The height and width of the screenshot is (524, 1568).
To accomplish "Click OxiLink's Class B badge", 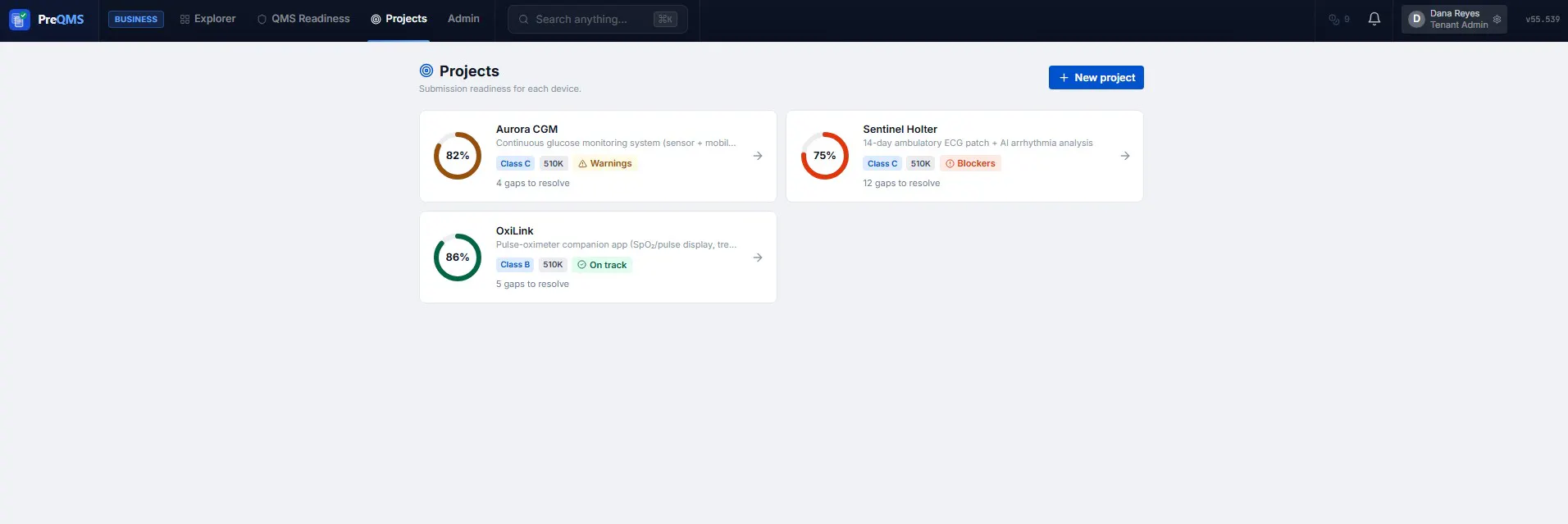I will click(x=515, y=265).
